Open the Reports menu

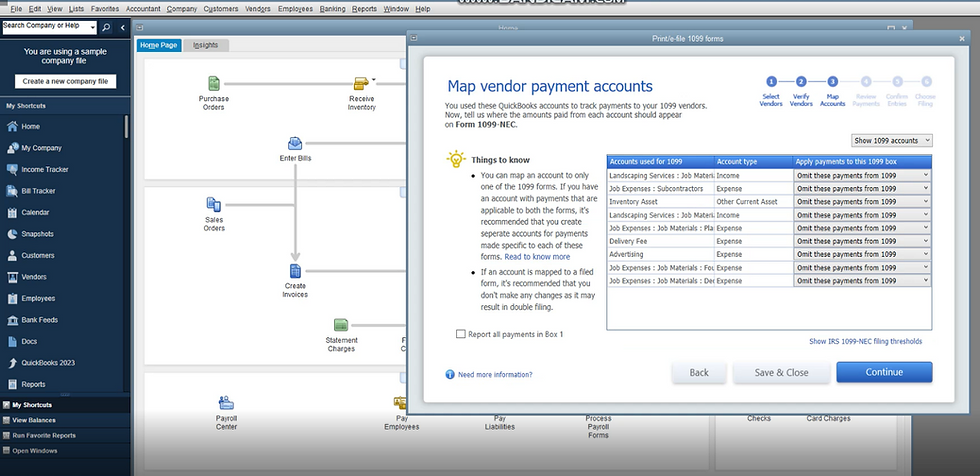coord(364,9)
